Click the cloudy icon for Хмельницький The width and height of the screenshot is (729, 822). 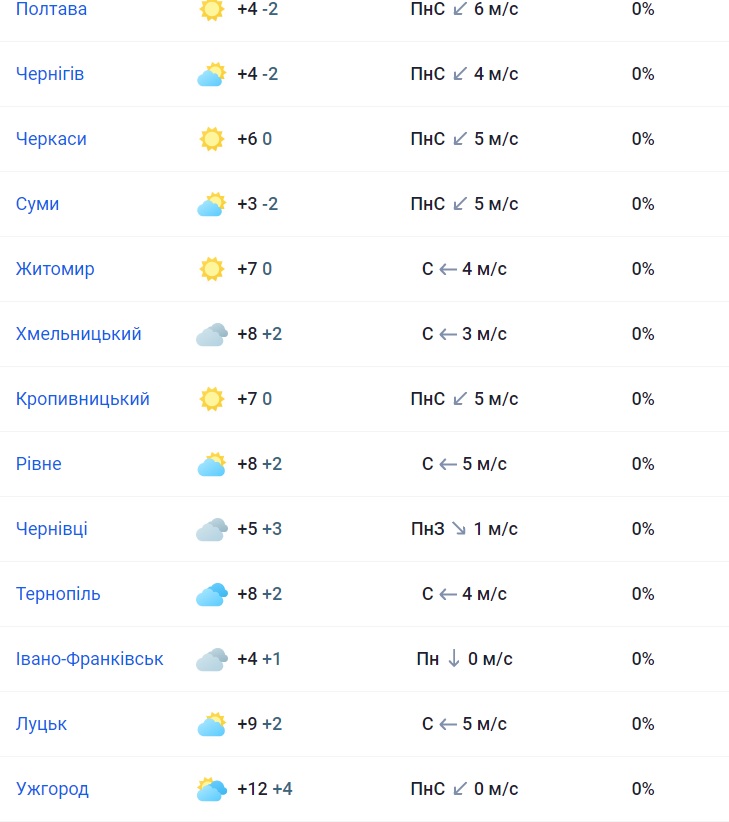[211, 334]
